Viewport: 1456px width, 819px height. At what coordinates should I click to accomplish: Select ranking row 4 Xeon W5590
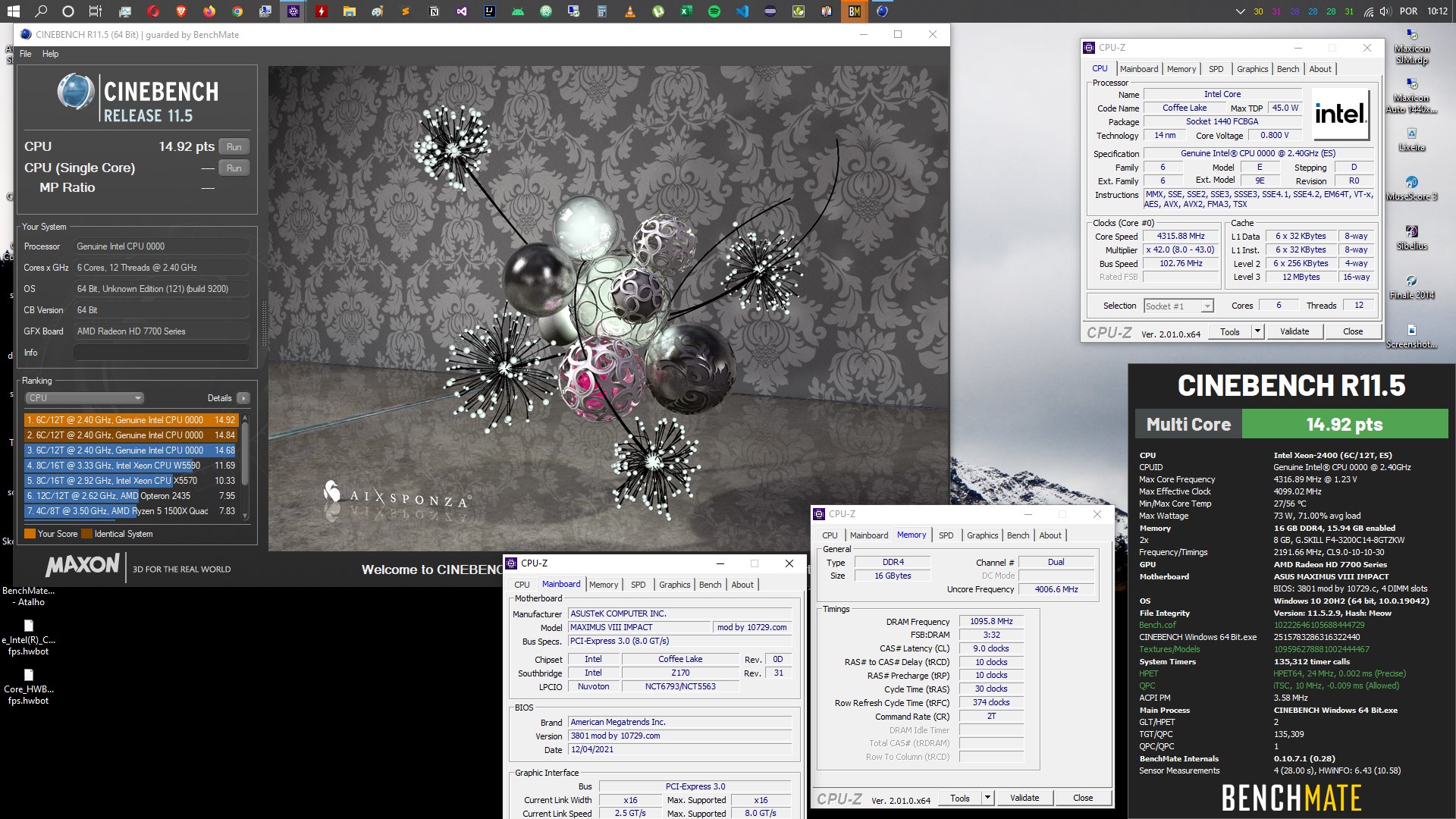click(x=130, y=466)
